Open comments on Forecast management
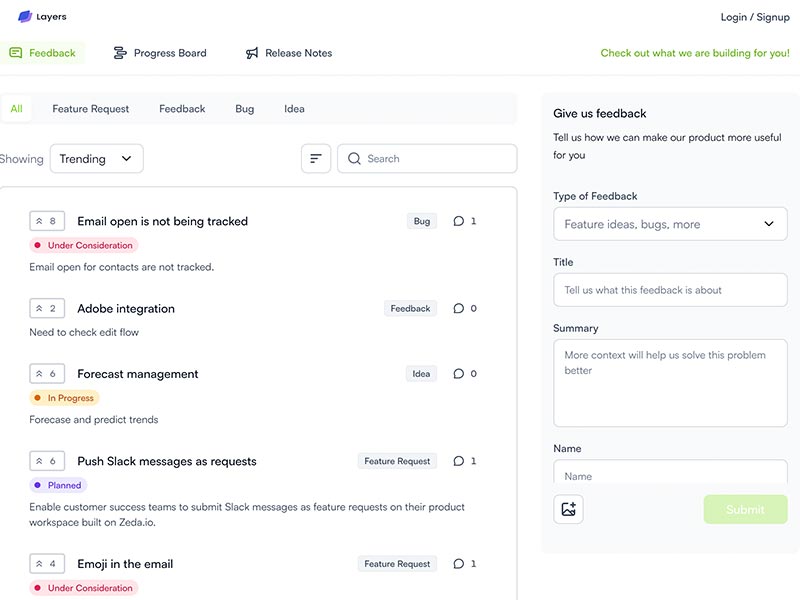This screenshot has height=600, width=800. [x=464, y=374]
